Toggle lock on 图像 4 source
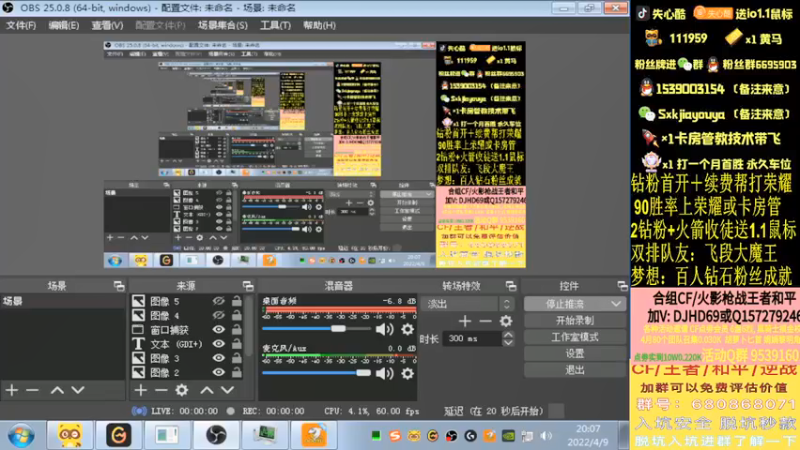 pos(236,315)
